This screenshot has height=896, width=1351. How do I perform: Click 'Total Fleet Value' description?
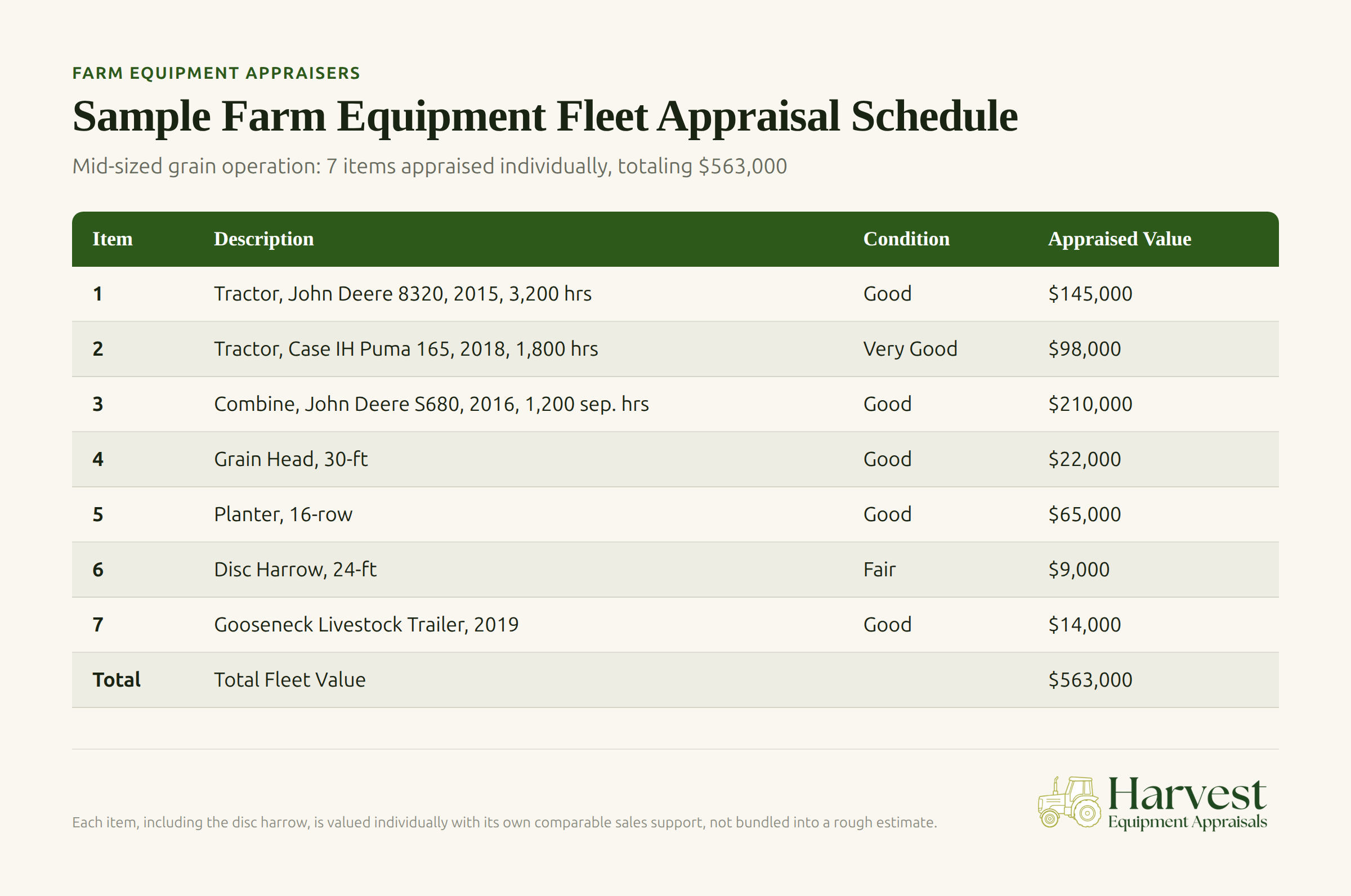coord(289,680)
